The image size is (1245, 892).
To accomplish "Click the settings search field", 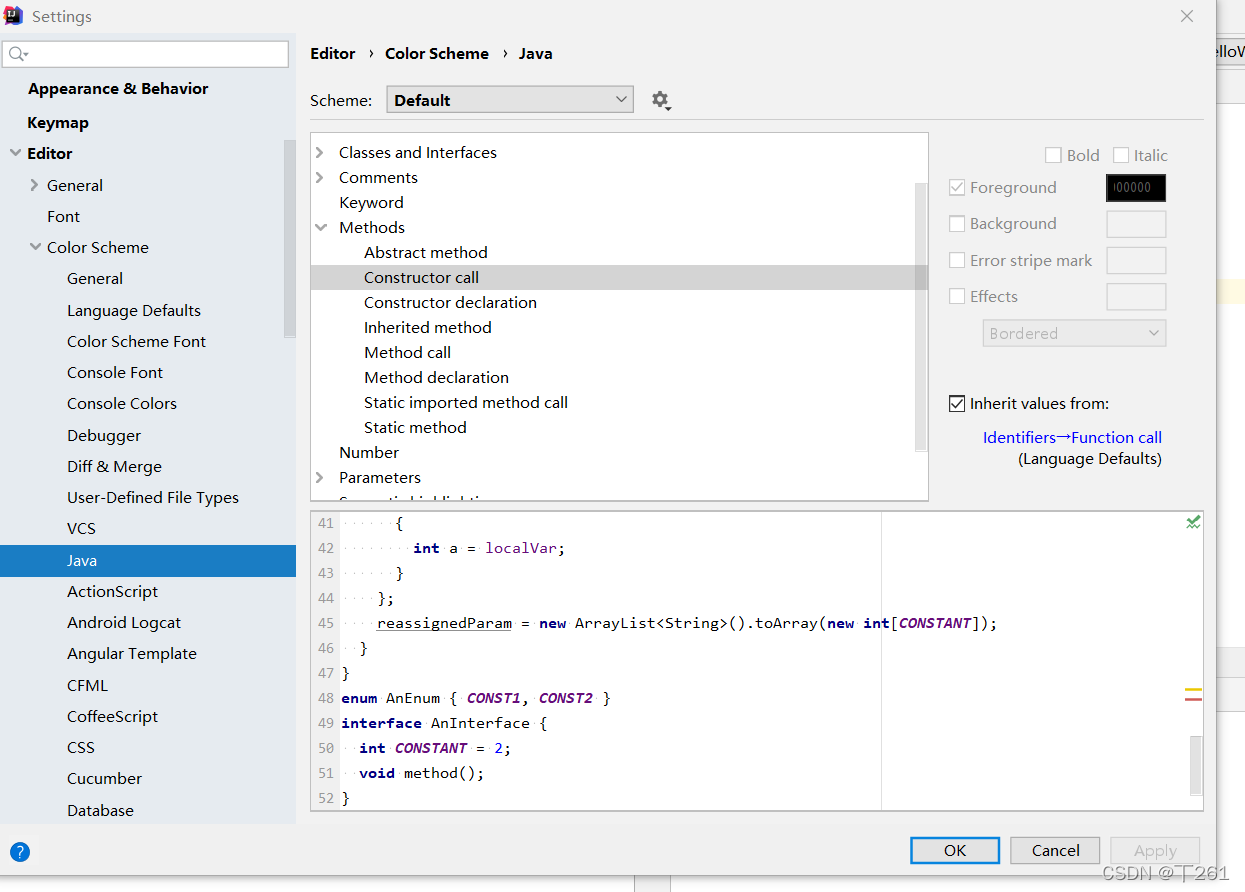I will click(x=146, y=54).
